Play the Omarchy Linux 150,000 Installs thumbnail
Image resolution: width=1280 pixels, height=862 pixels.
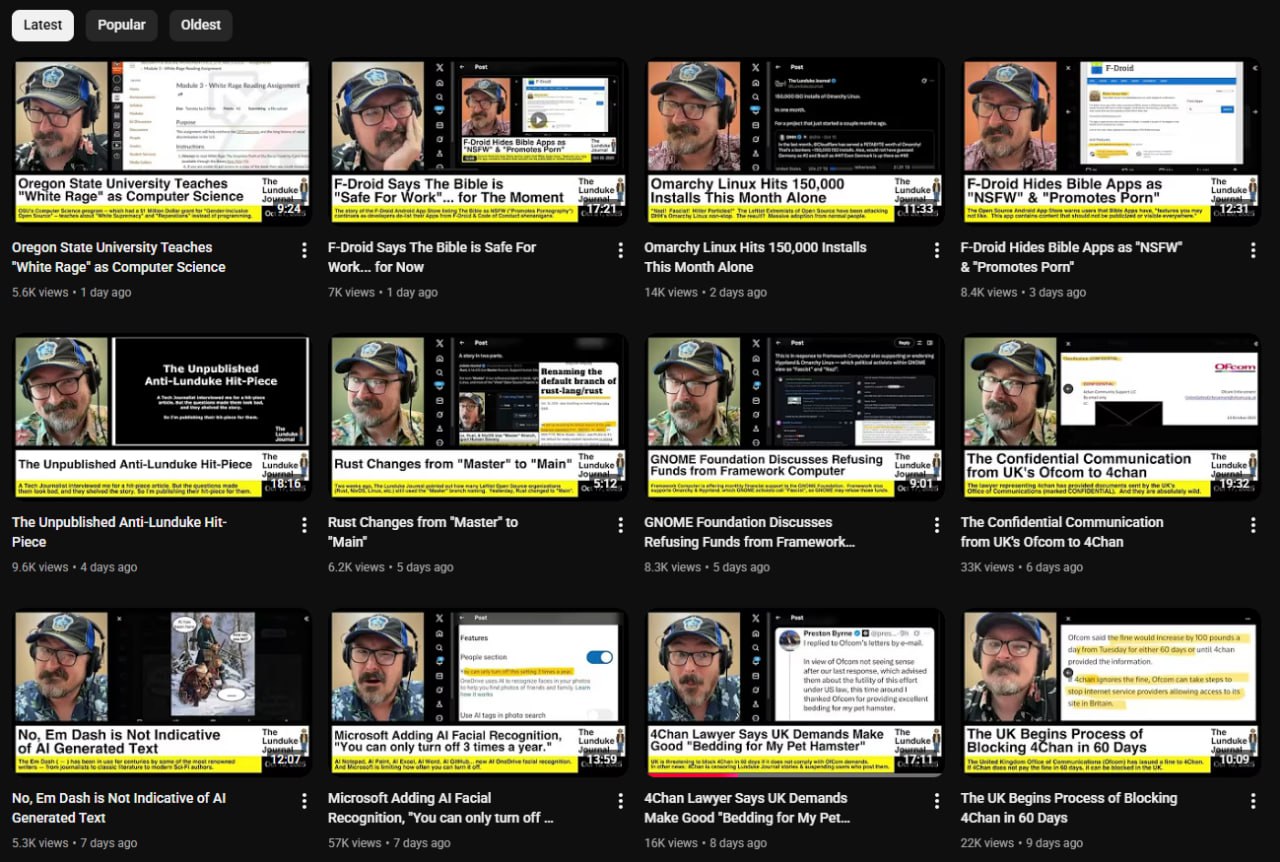tap(794, 142)
